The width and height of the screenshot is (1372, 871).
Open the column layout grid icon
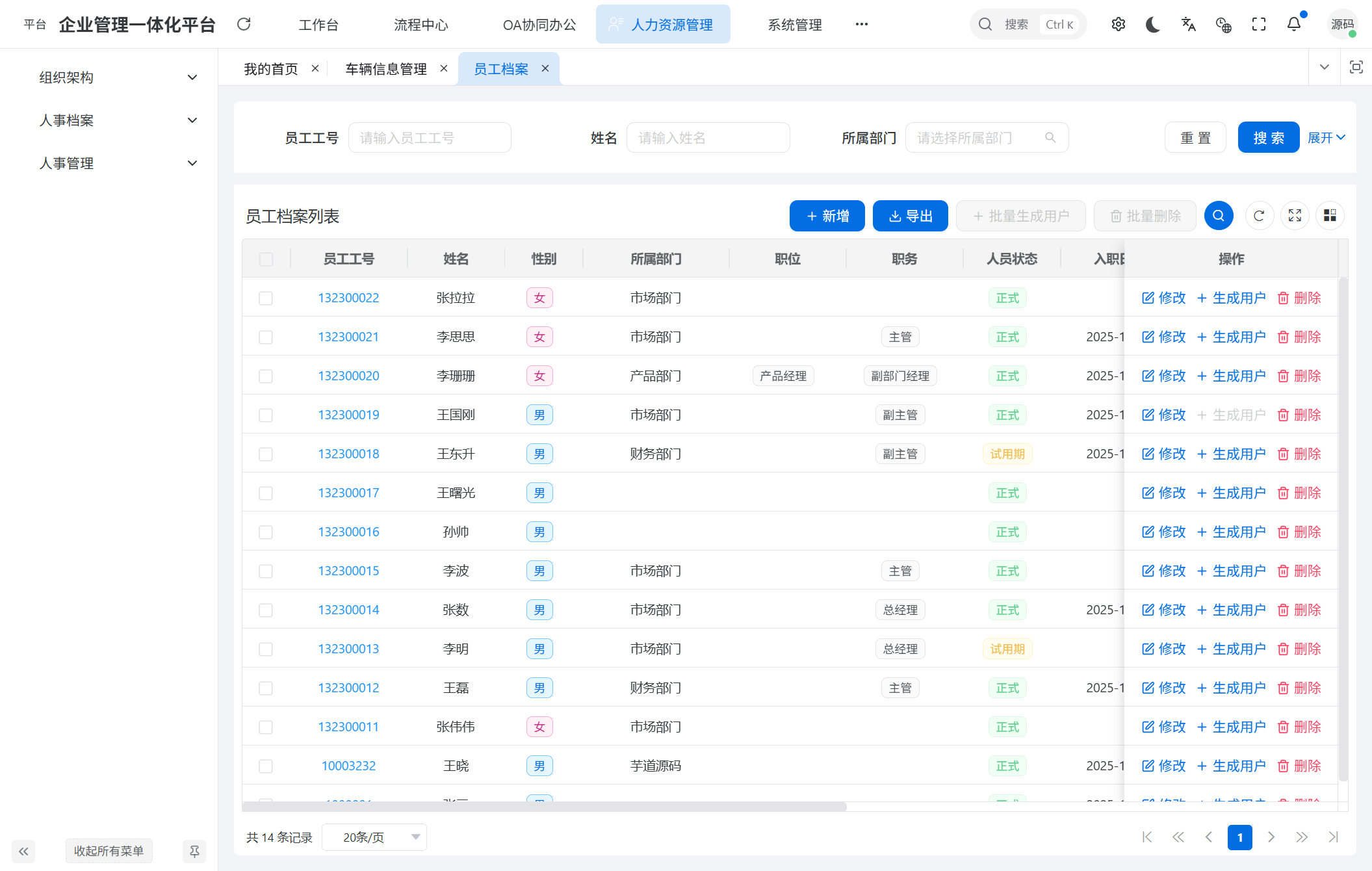[x=1330, y=215]
